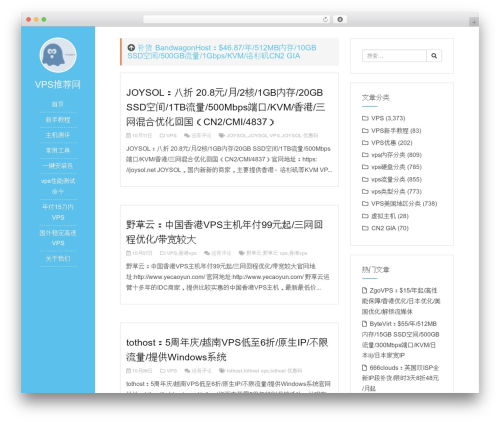Click the browser reload icon
The image size is (500, 423).
coord(325,20)
